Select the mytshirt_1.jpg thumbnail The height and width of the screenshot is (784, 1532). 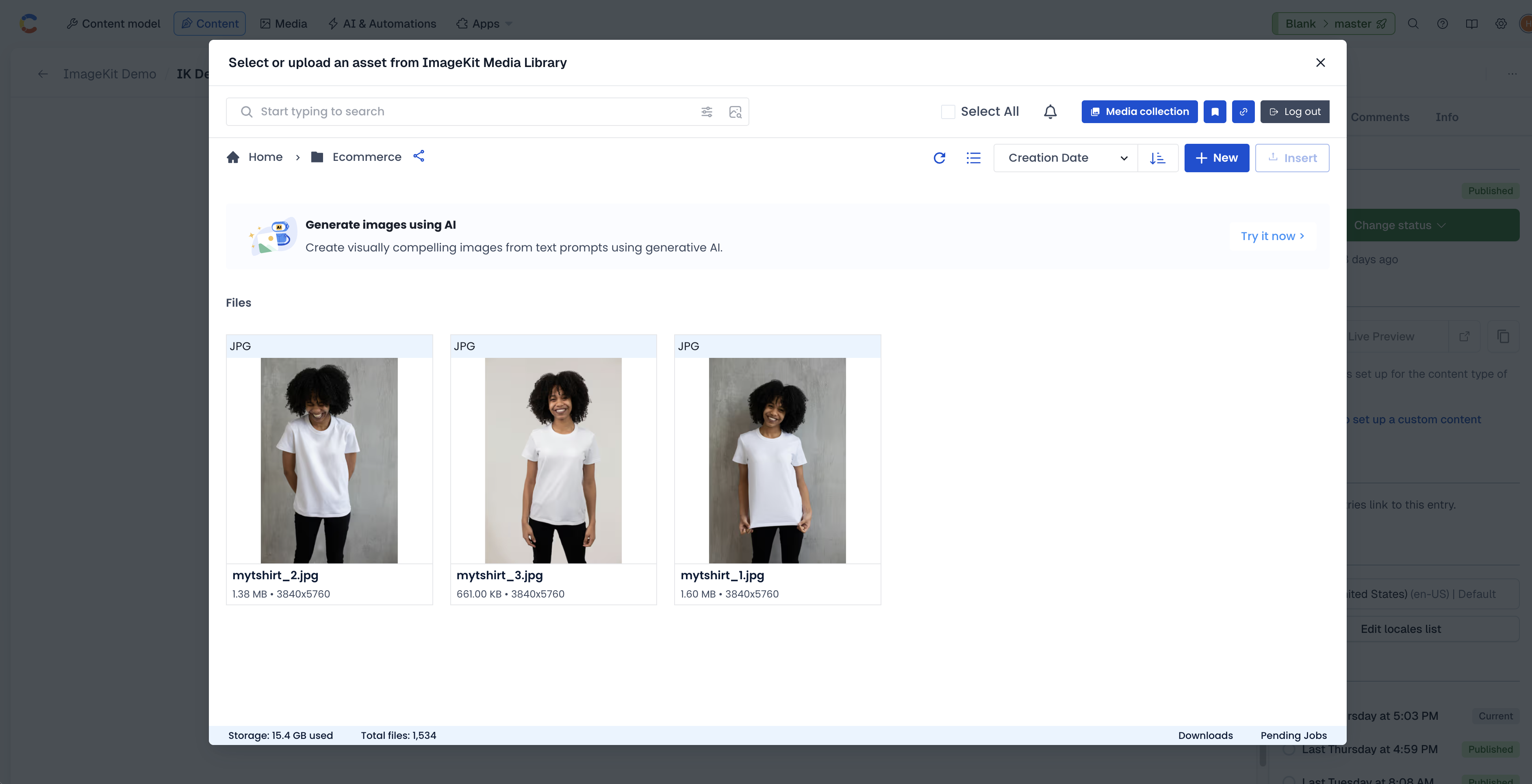pos(777,460)
